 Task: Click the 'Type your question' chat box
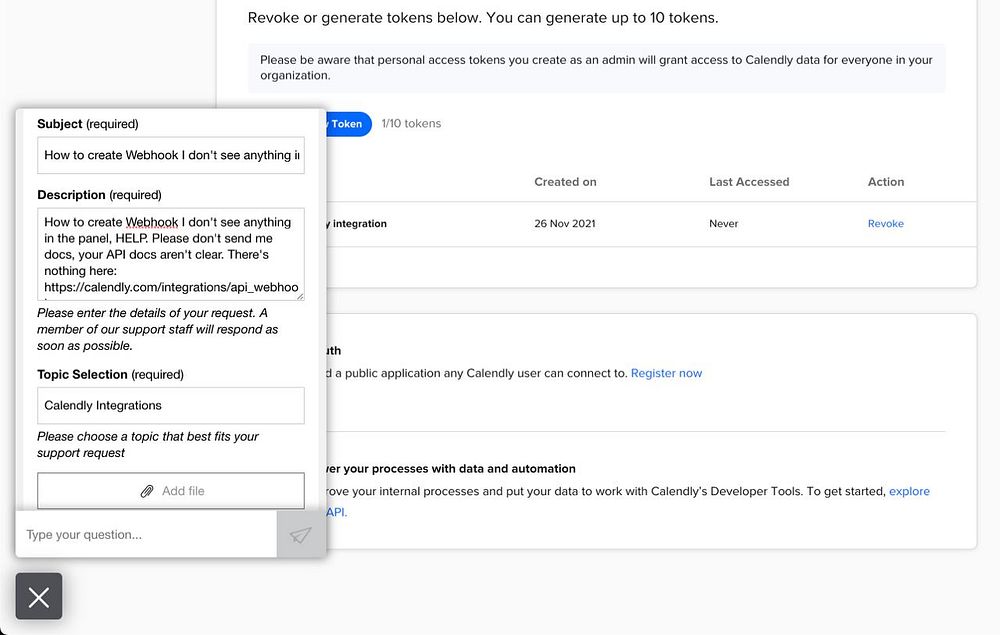click(x=146, y=535)
